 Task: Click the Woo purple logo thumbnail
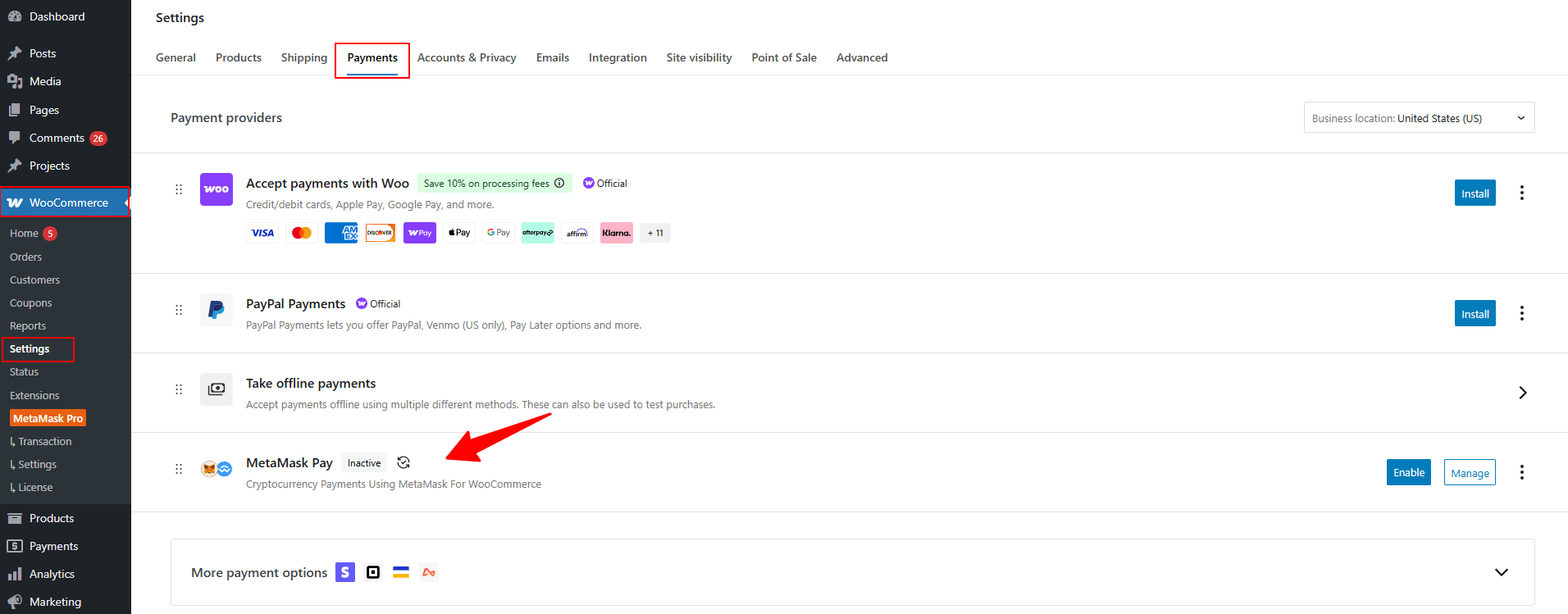pos(217,189)
